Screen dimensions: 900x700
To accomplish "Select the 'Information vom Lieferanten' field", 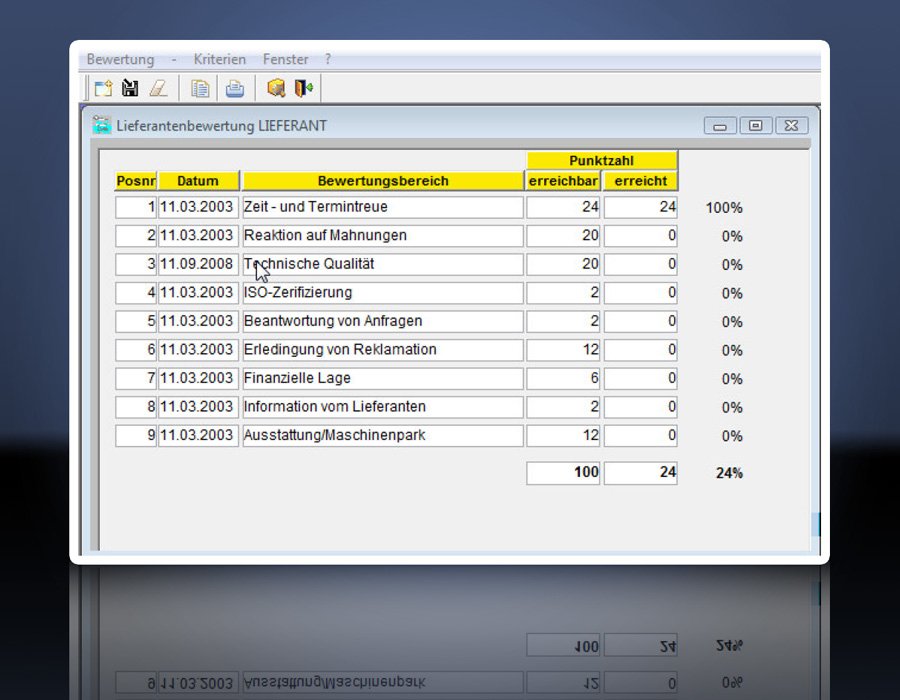I will point(383,407).
